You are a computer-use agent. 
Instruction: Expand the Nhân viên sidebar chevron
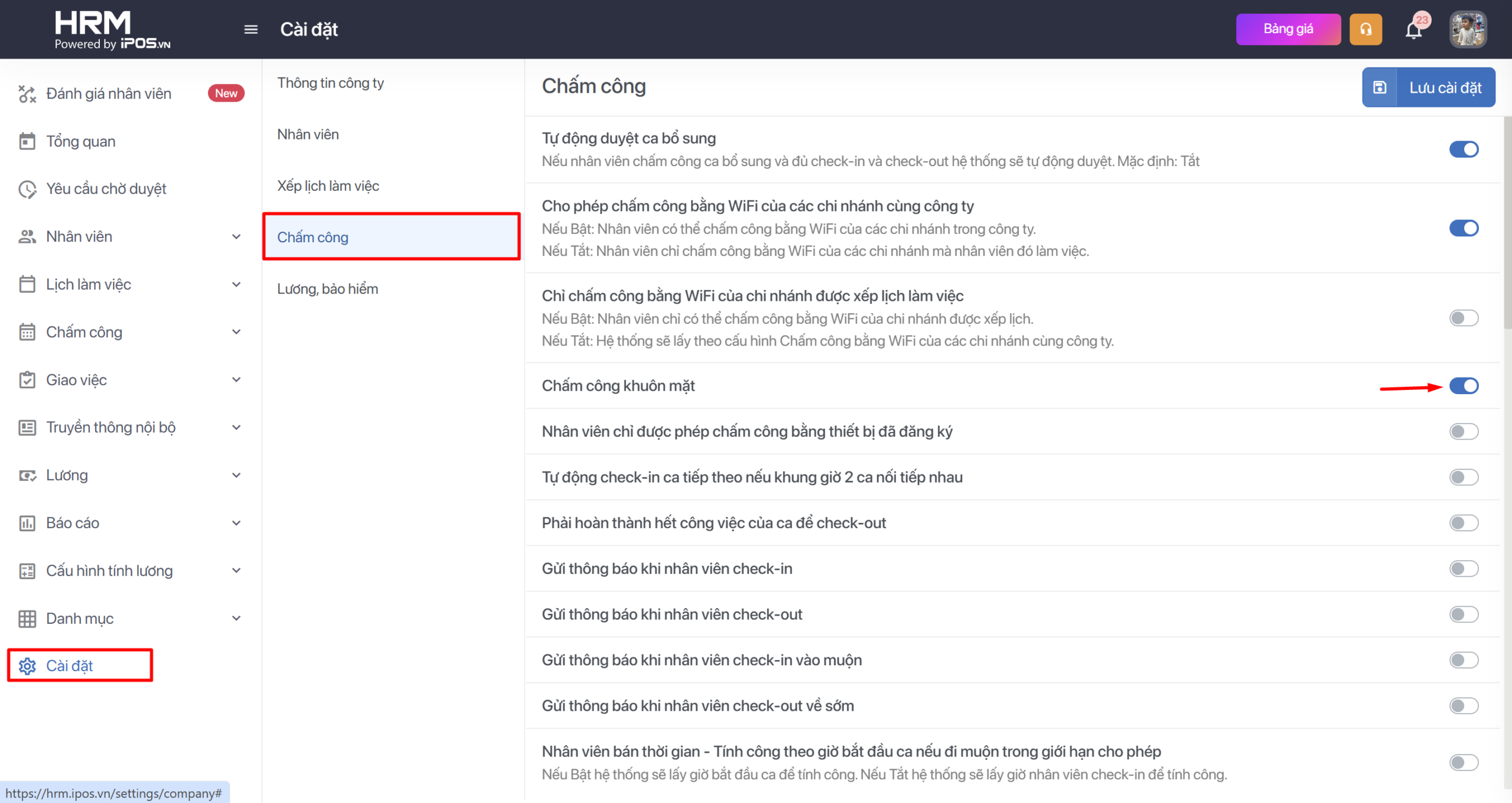[x=236, y=237]
